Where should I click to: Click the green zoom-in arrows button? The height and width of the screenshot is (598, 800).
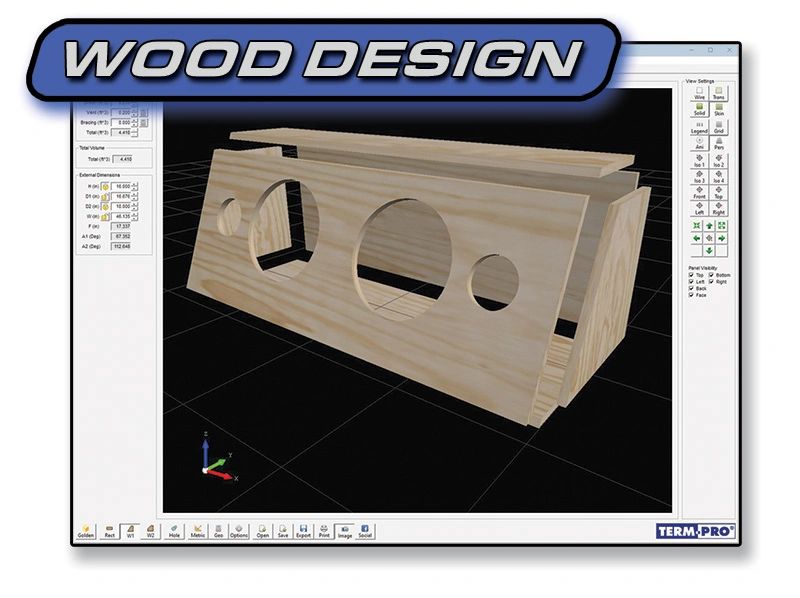pos(697,226)
